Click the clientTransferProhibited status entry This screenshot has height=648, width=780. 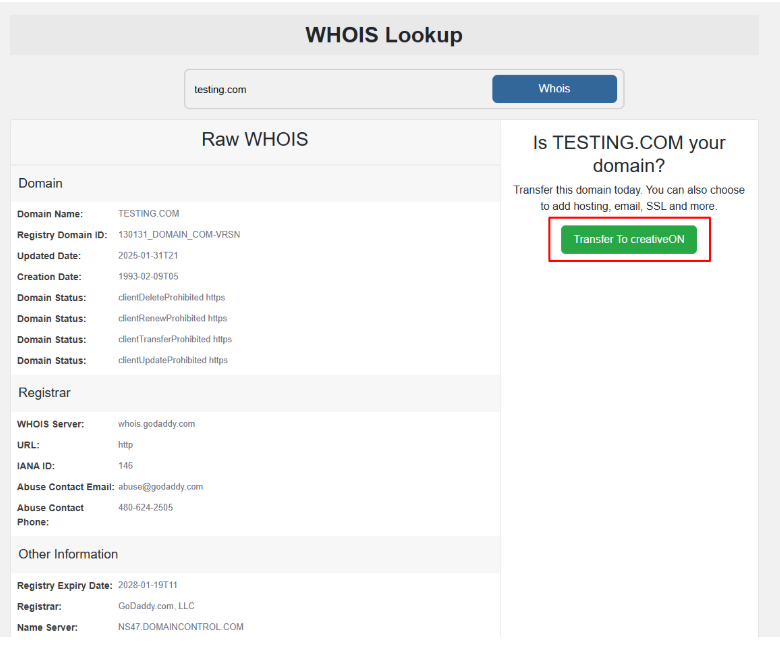coord(174,339)
